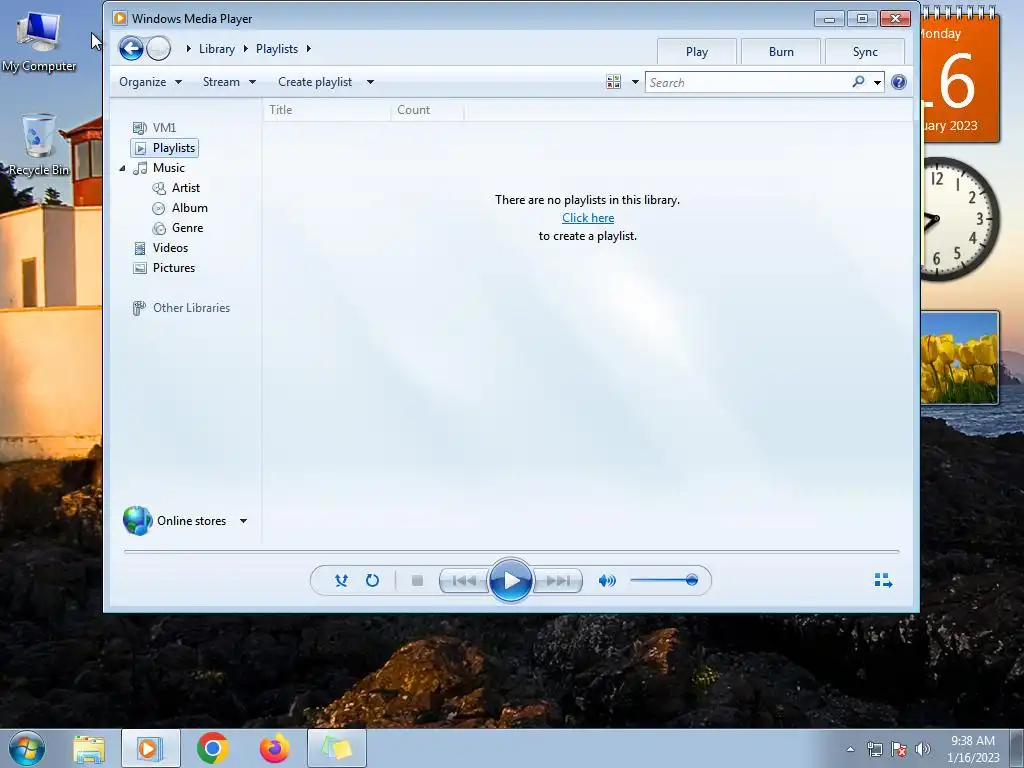Skip to next track button

[x=558, y=580]
